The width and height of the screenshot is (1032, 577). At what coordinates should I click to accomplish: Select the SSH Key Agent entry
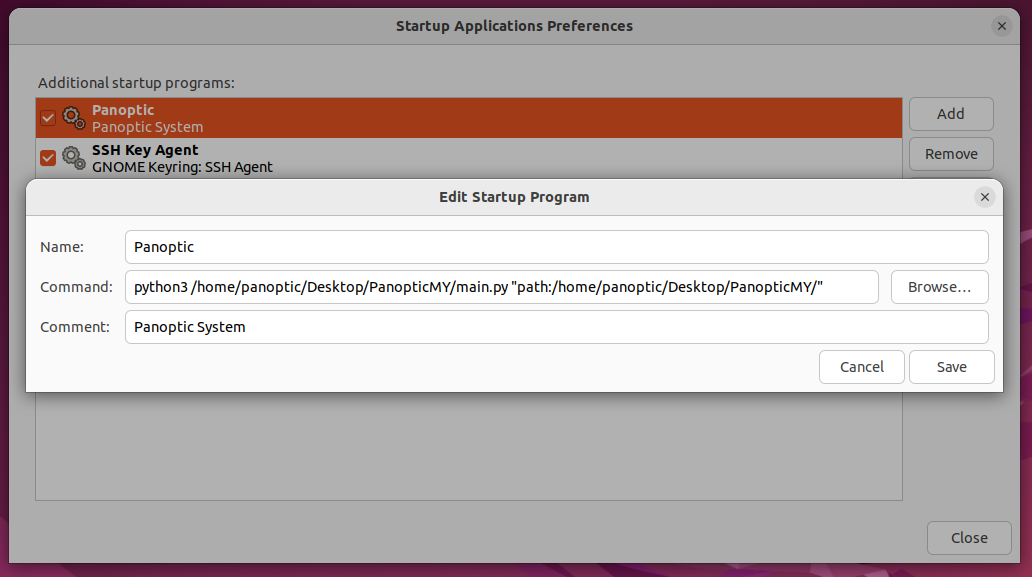[469, 158]
